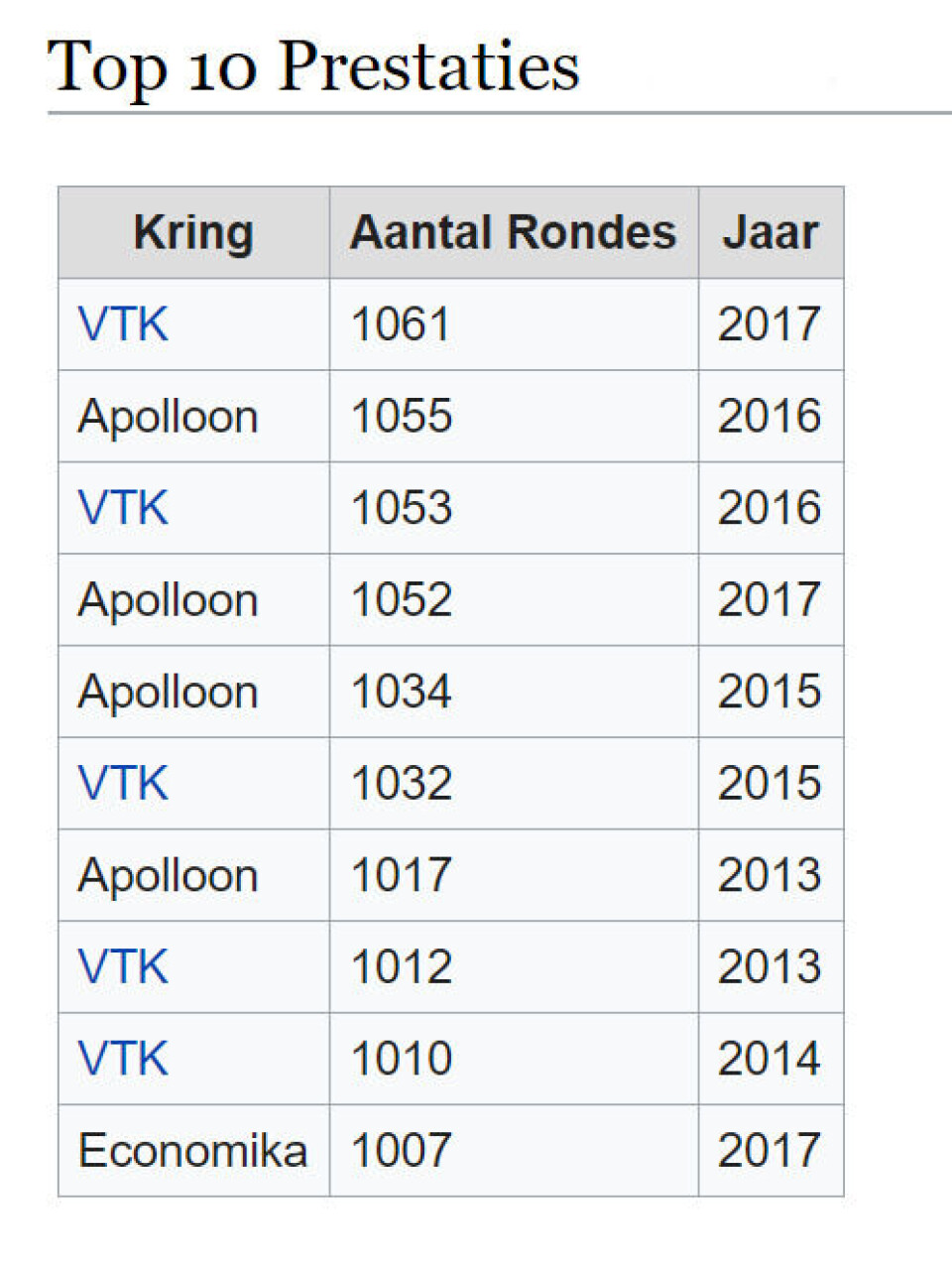Screen dimensions: 952x1270
Task: Open the VTK link beside 1053 rounds
Action: (x=123, y=508)
